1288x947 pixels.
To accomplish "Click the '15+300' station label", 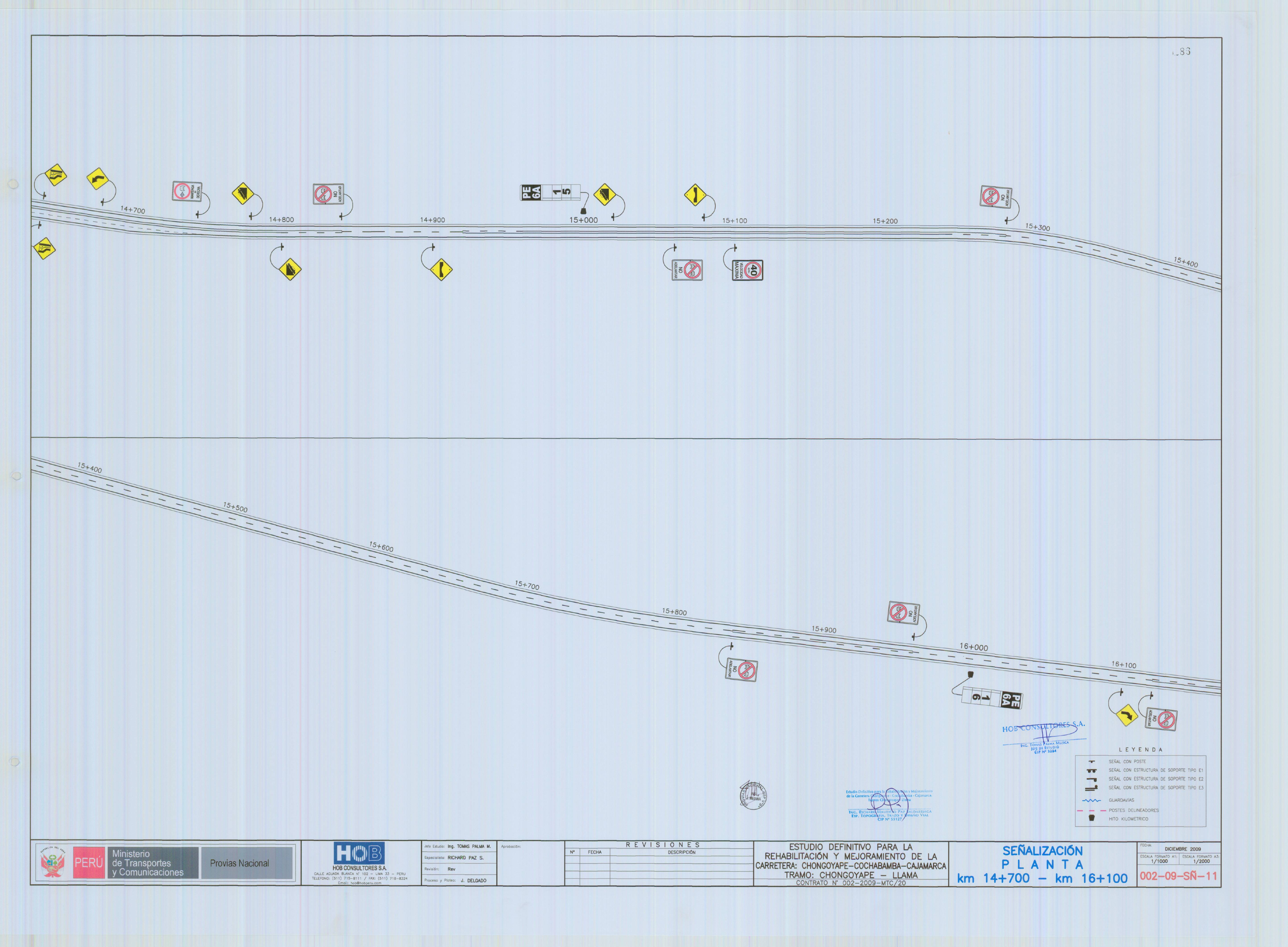I will pyautogui.click(x=1037, y=227).
